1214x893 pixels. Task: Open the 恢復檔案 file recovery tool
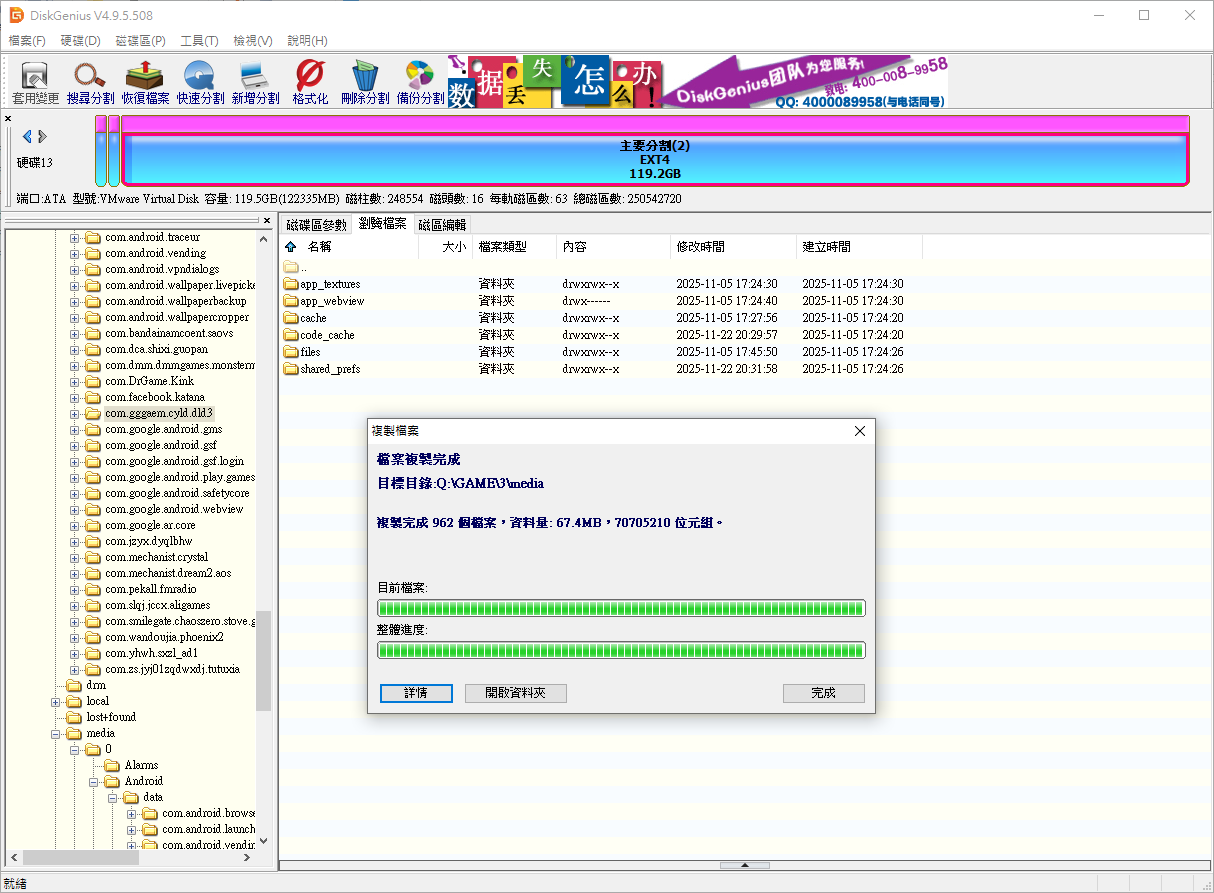145,82
